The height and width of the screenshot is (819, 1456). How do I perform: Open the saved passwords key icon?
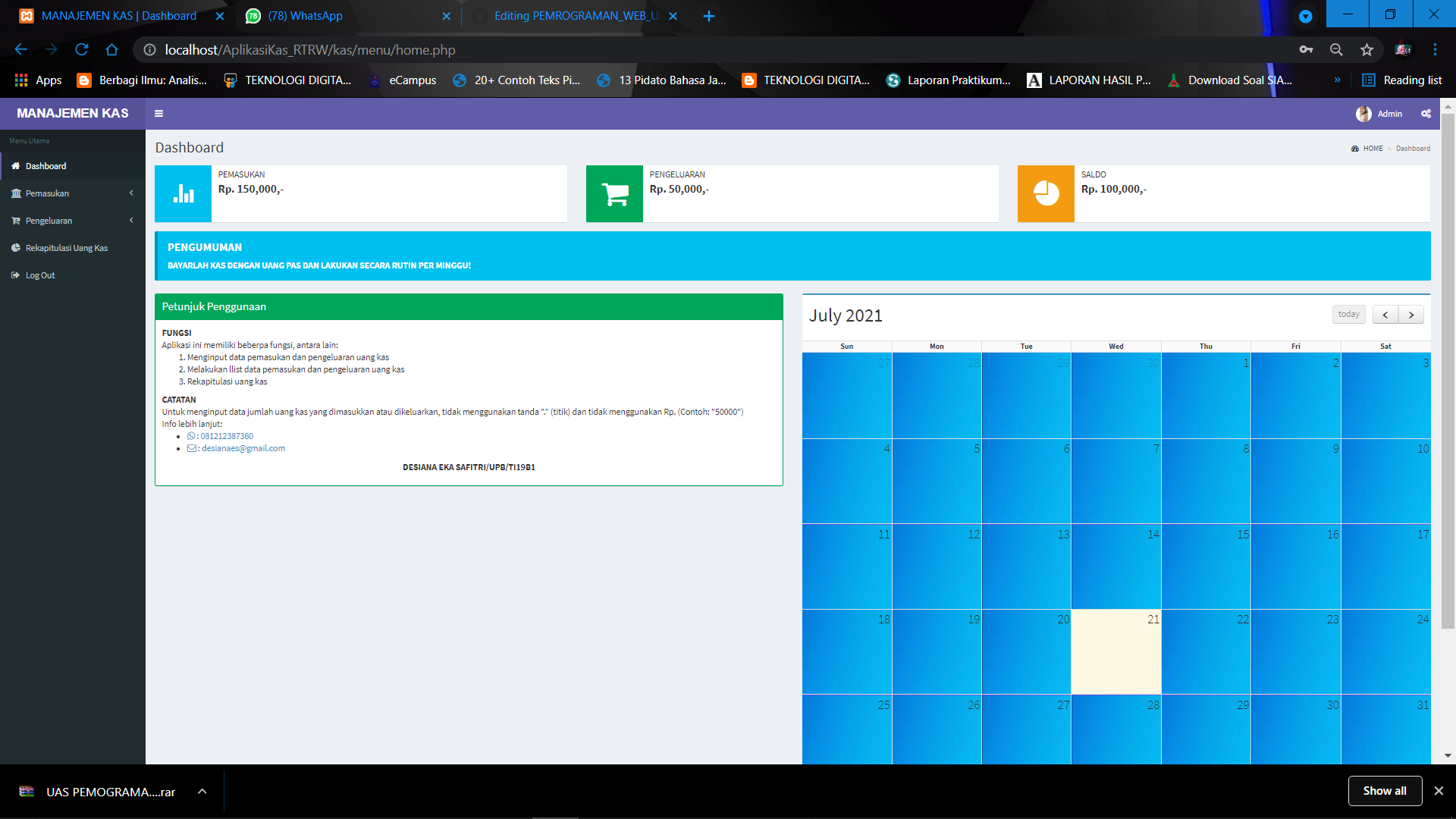(1306, 50)
